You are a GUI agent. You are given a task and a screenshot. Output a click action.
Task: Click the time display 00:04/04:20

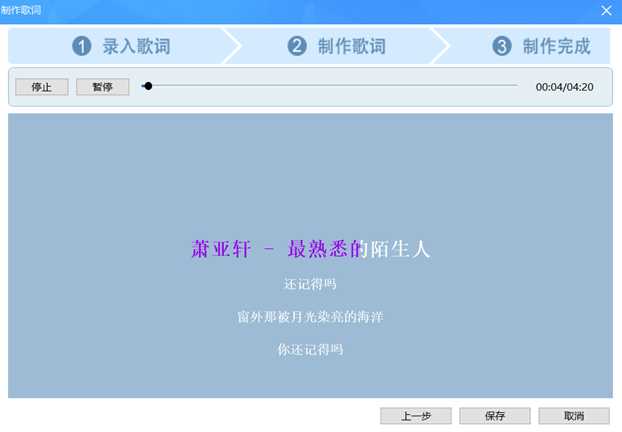564,87
